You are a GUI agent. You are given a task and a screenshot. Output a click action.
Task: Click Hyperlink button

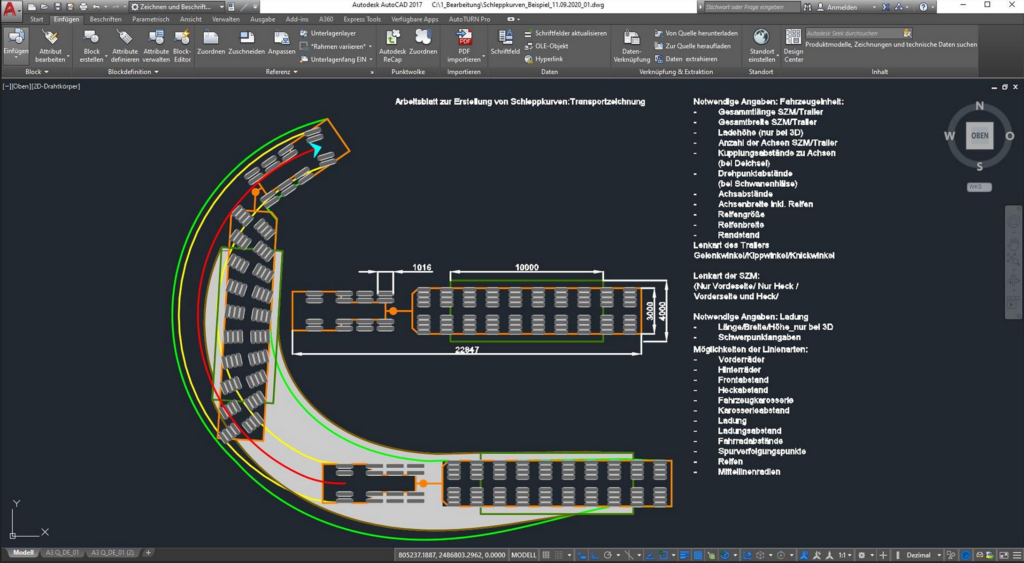pos(543,59)
